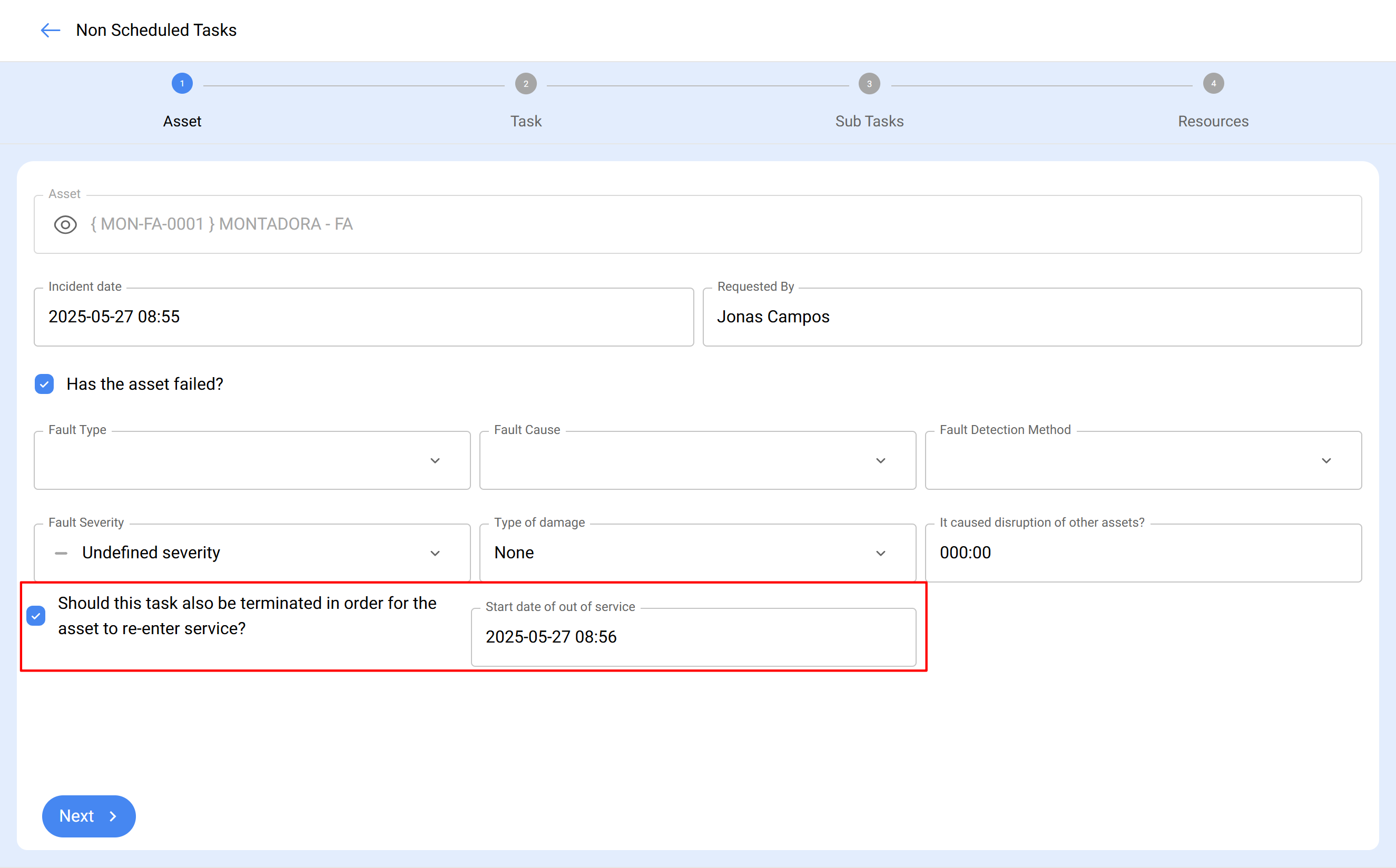Click the Non Scheduled Tasks title
The image size is (1396, 868).
click(x=156, y=30)
